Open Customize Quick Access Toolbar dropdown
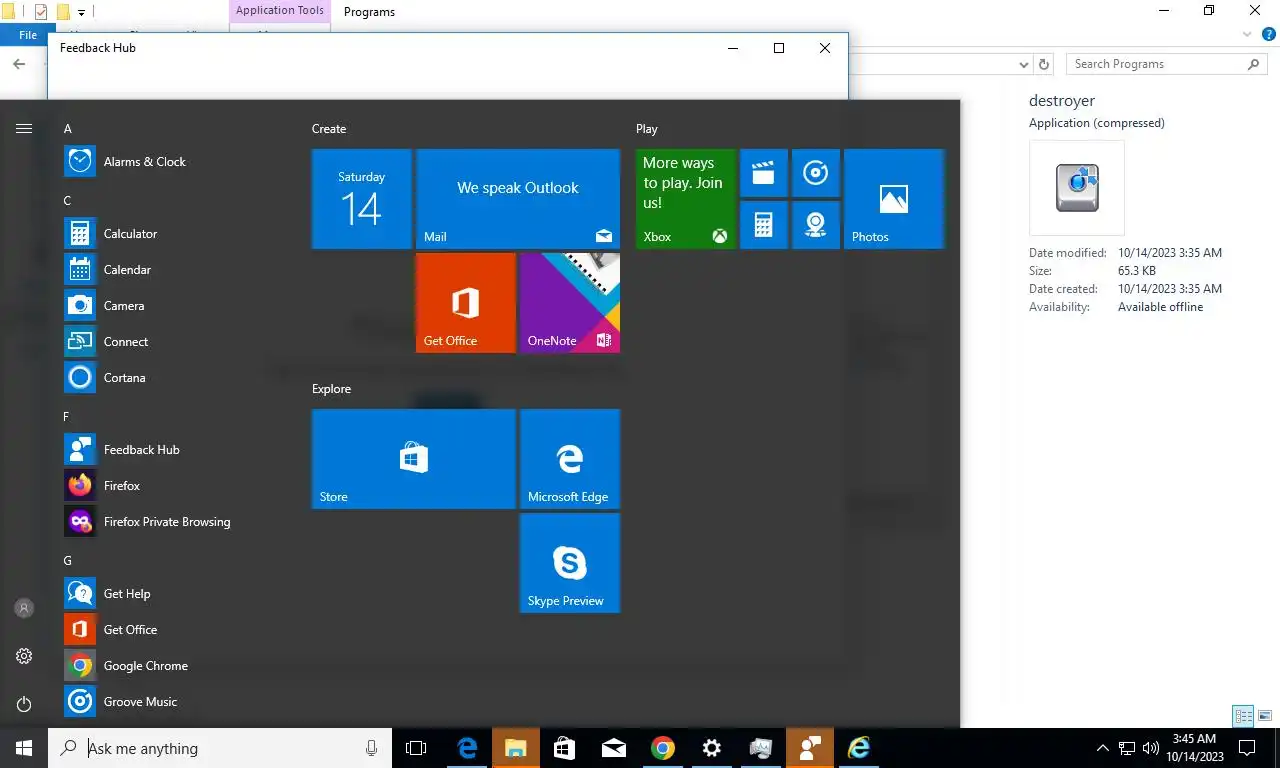This screenshot has height=768, width=1280. [82, 13]
